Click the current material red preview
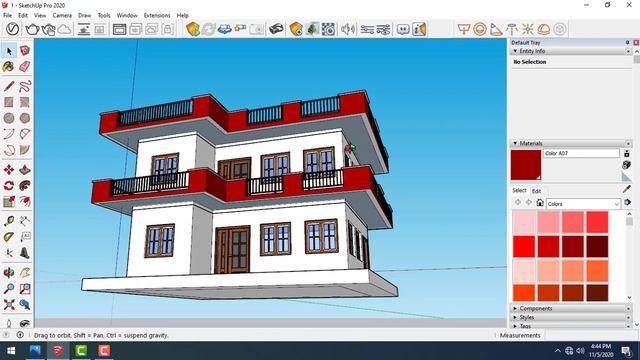640x360 pixels. [526, 165]
